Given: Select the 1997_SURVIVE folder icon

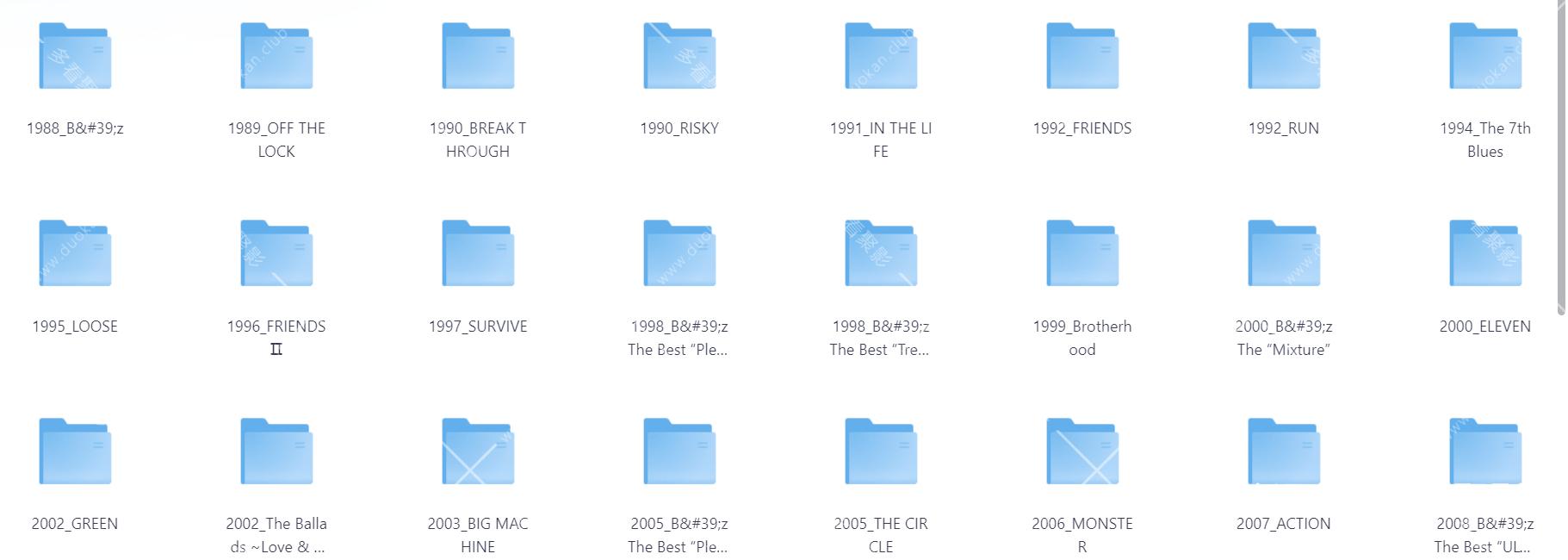Looking at the screenshot, I should [x=478, y=253].
